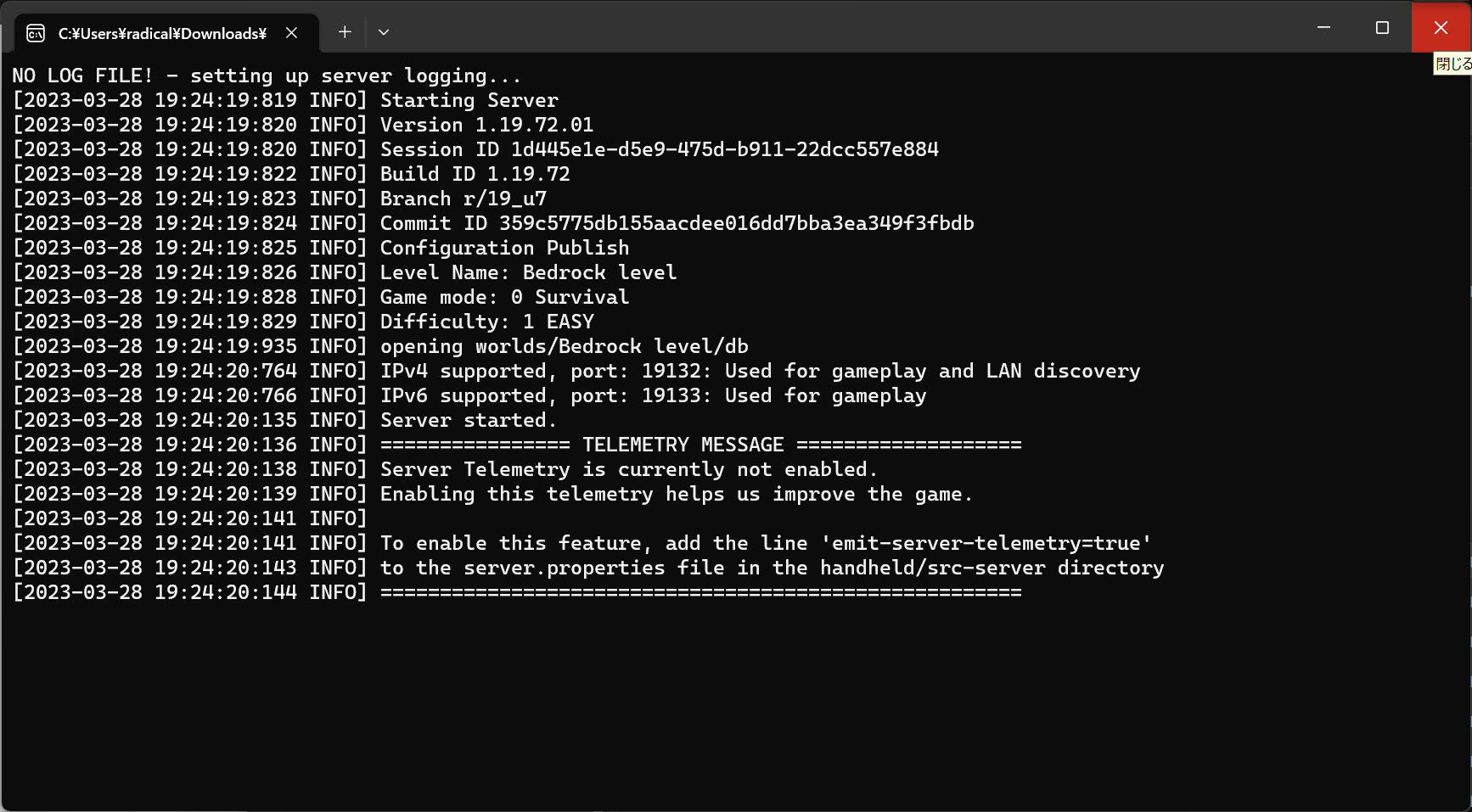Open a new terminal tab with the plus icon
Screen dimensions: 1472x812
click(x=345, y=31)
